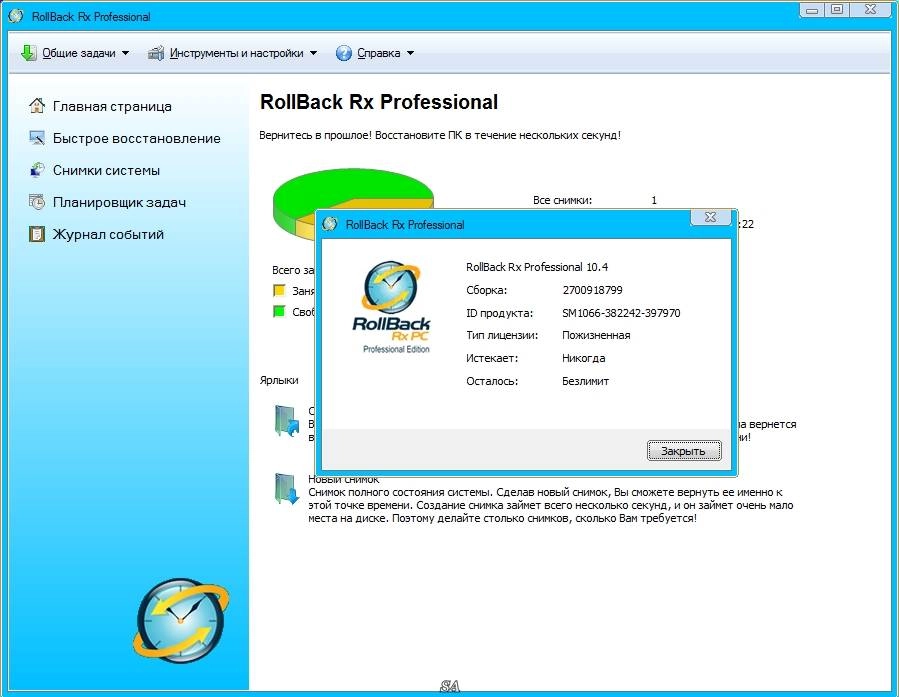Click the blue question-mark help icon
The height and width of the screenshot is (697, 899).
tap(343, 53)
